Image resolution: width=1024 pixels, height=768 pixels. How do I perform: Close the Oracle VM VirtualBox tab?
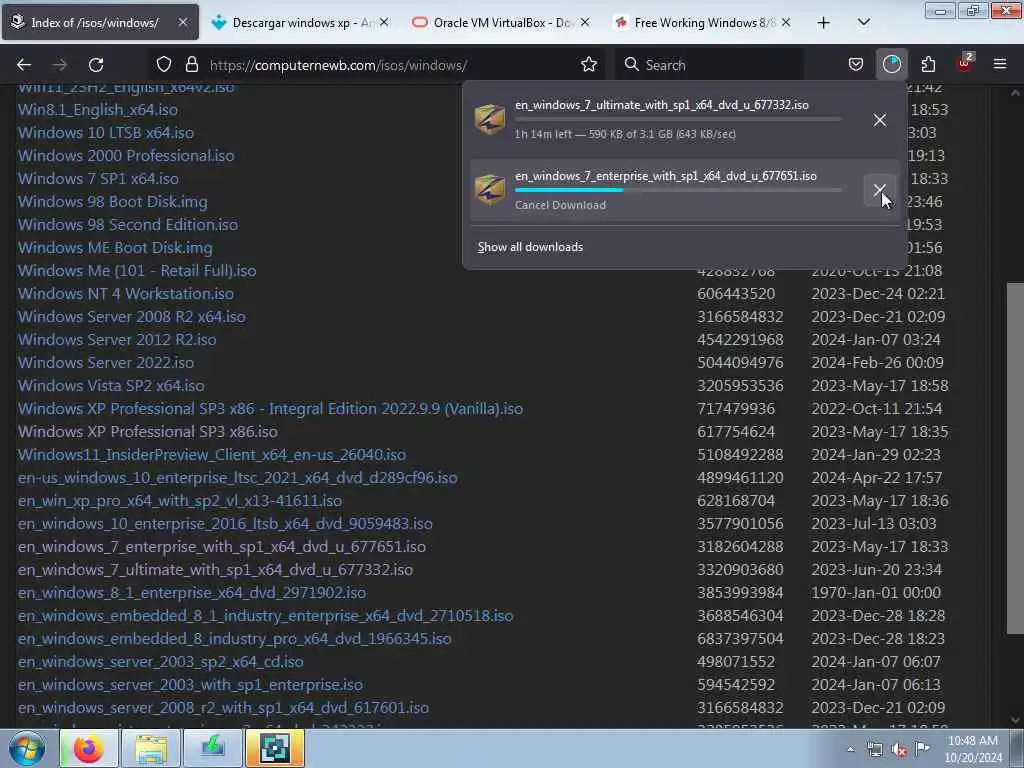click(585, 22)
